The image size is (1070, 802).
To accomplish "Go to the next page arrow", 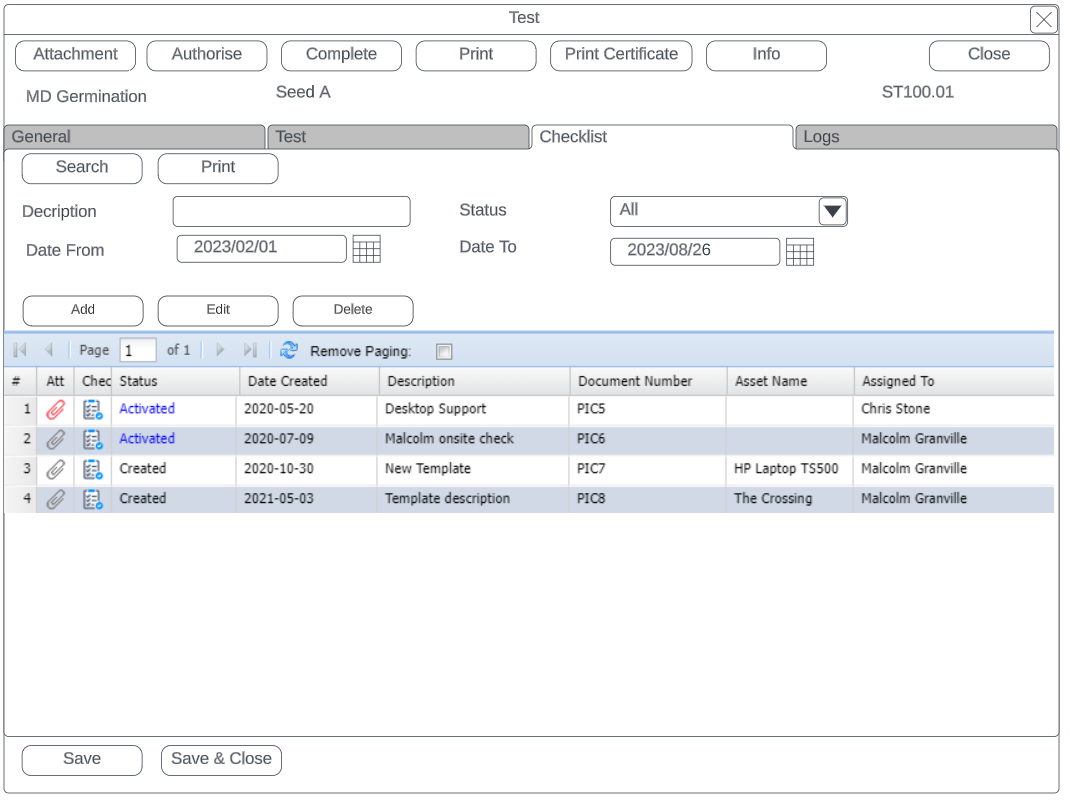I will click(220, 350).
